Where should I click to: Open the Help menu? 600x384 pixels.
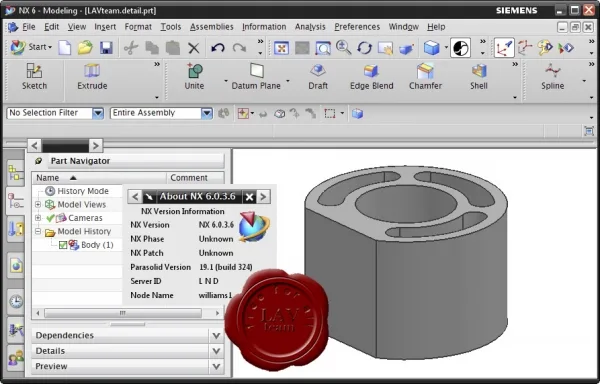[436, 27]
